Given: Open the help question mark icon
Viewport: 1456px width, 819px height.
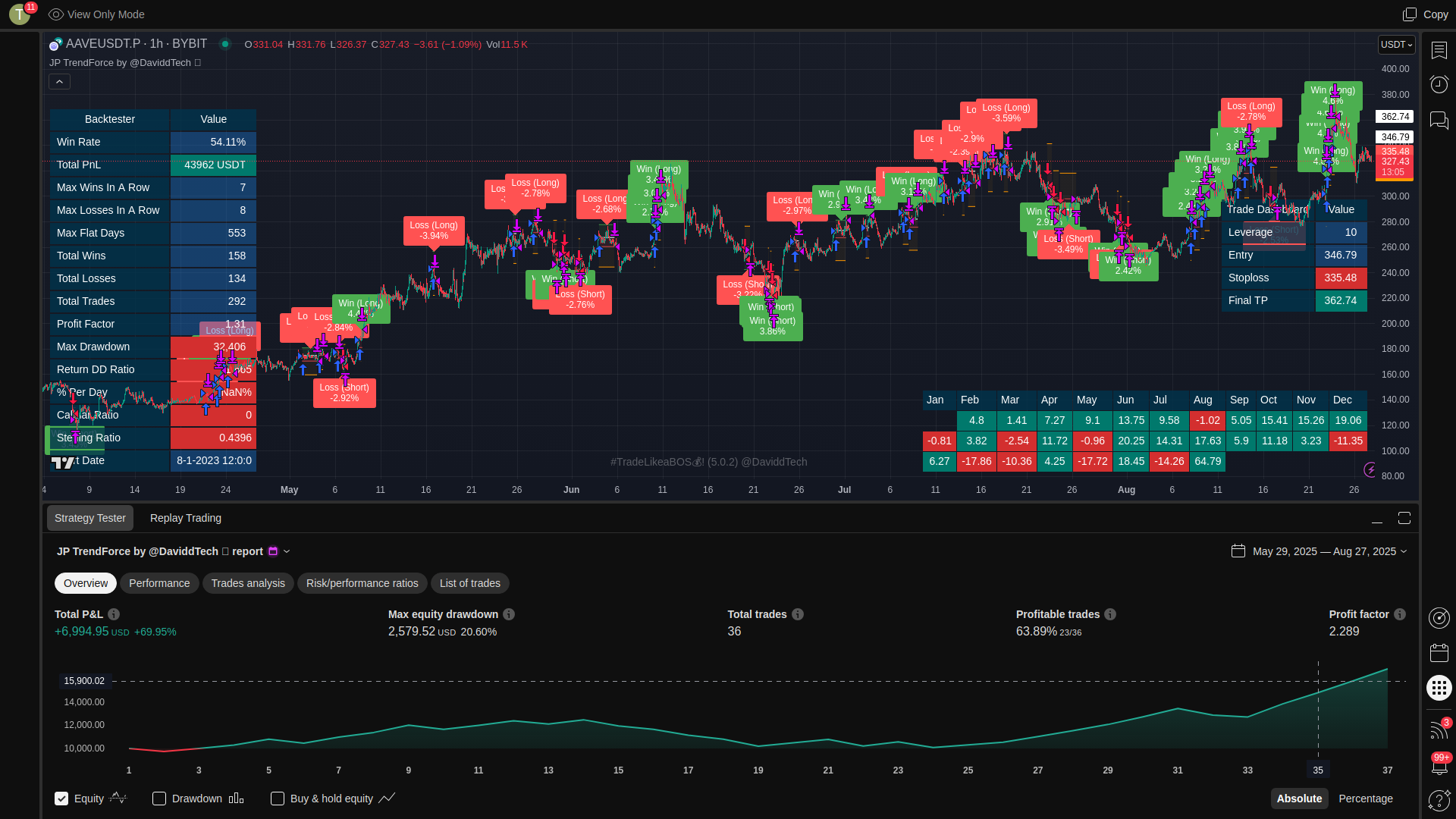Looking at the screenshot, I should [x=1439, y=799].
